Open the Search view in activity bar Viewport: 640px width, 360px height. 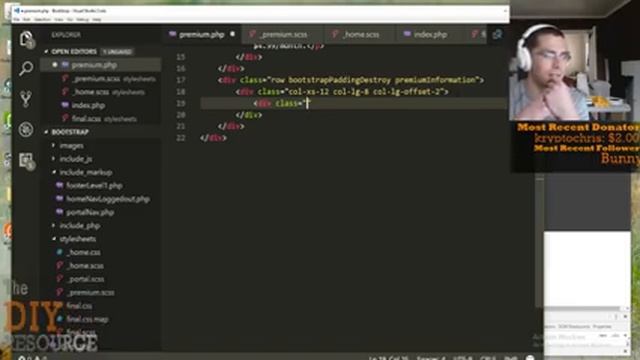coord(26,69)
